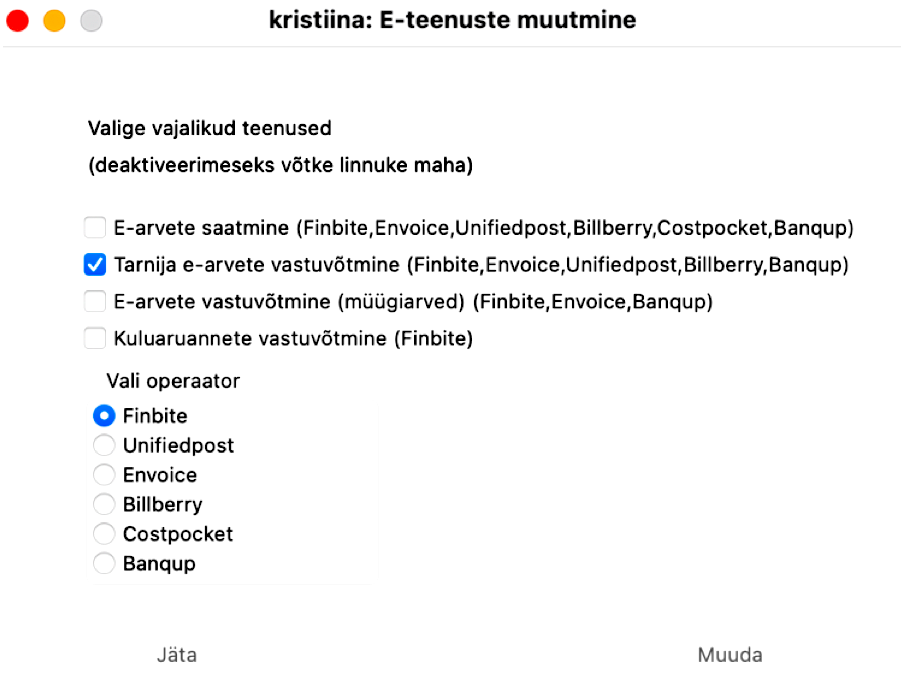Click Kuluaruannete vastuvõtmine (Finbite) label

point(293,338)
